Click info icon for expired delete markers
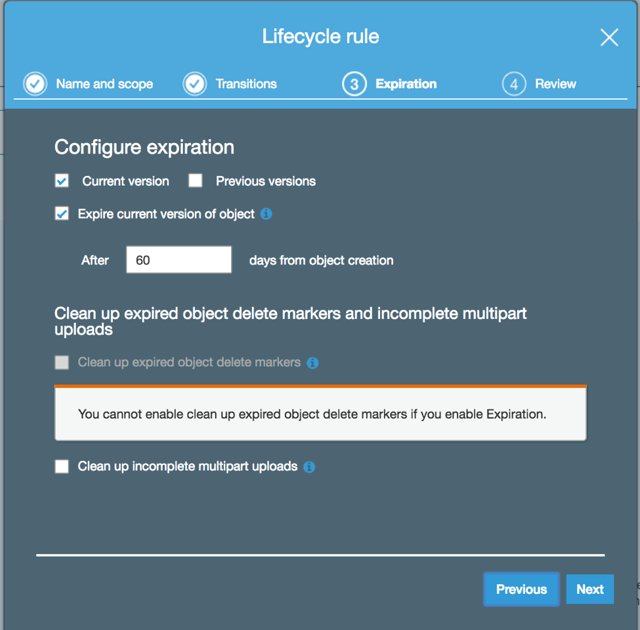640x630 pixels. [312, 363]
